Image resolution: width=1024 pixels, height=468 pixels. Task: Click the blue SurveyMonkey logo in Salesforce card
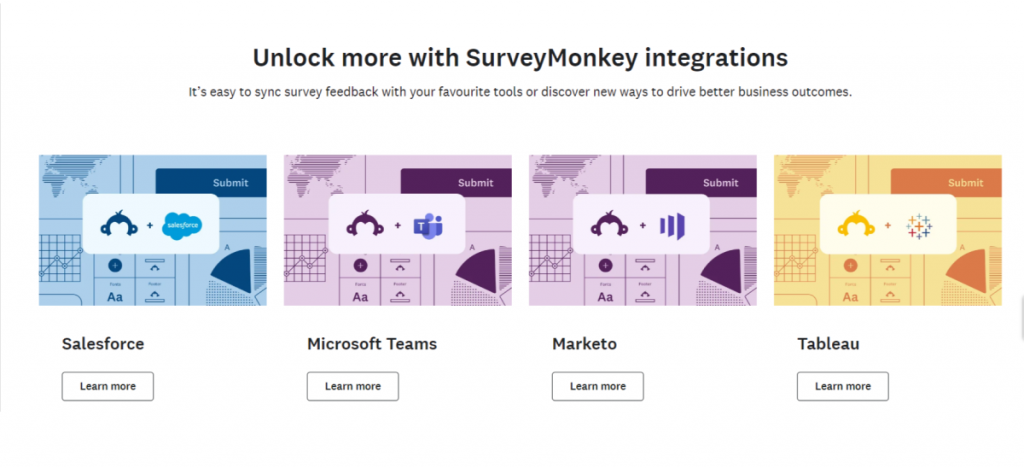[119, 223]
